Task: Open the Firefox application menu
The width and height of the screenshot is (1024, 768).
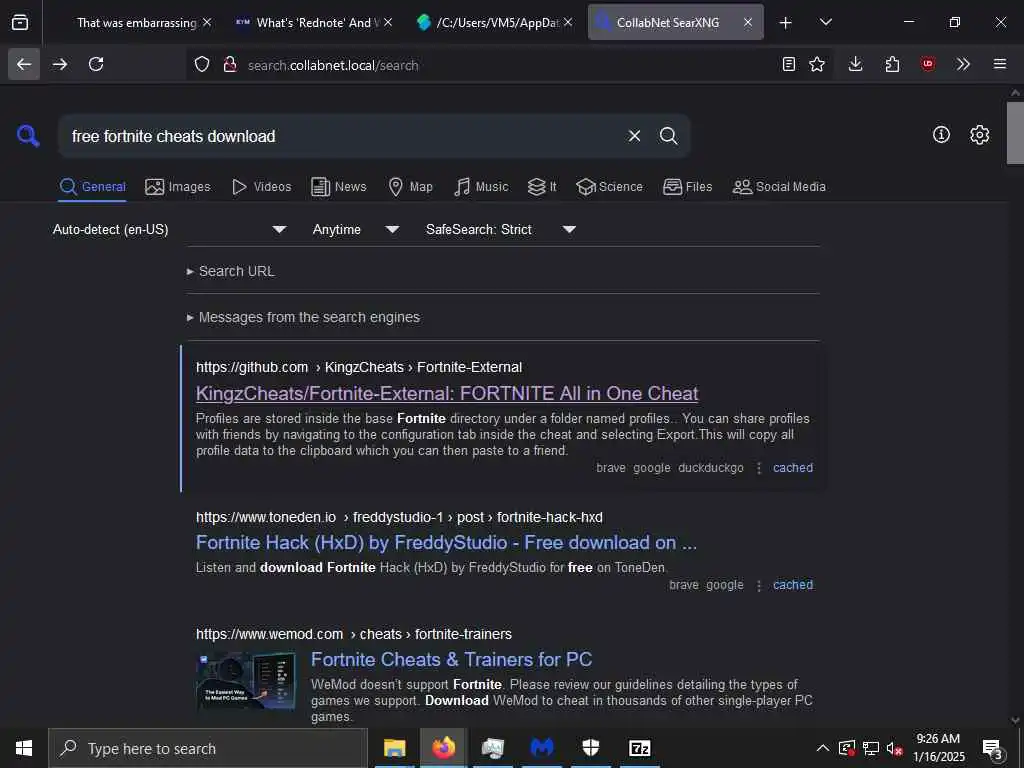Action: [x=1000, y=64]
